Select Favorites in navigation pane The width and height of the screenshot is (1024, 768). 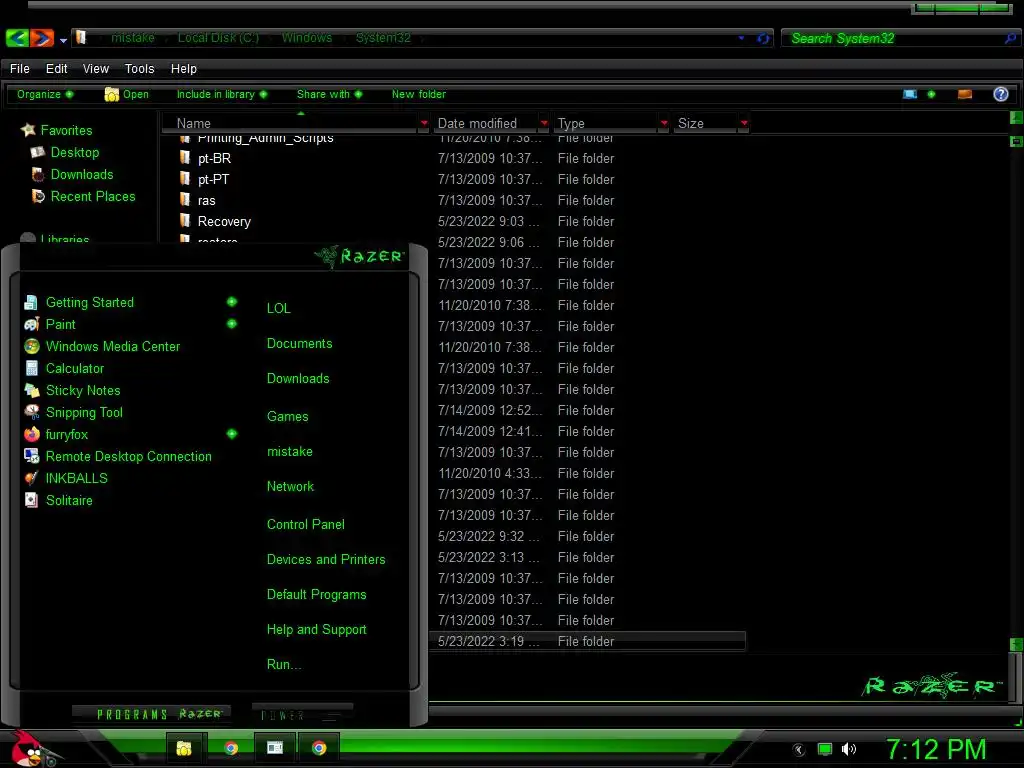click(66, 130)
